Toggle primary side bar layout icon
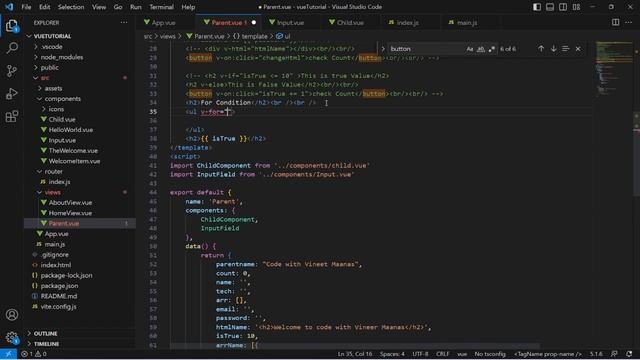 pos(537,7)
